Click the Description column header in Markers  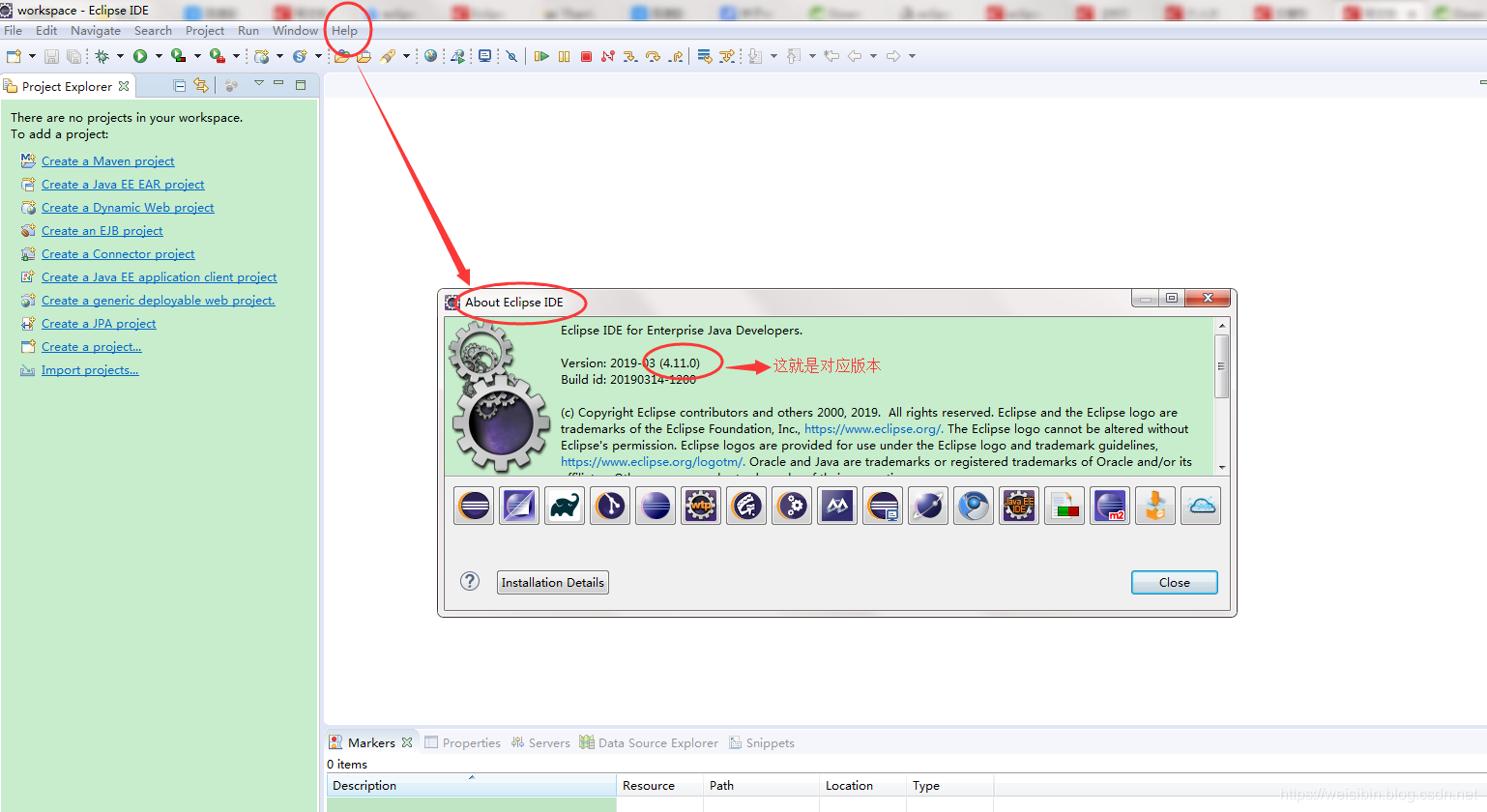472,785
